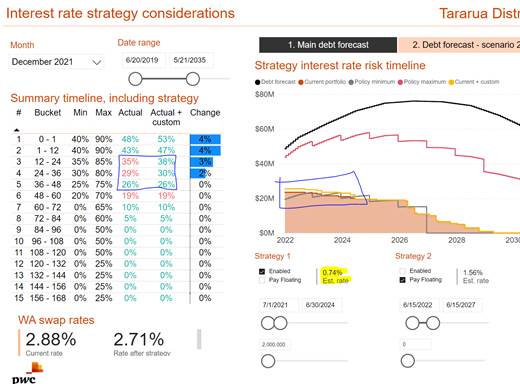Viewport: 520px width, 384px height.
Task: Toggle Policy minimum legend marker
Action: coord(351,82)
